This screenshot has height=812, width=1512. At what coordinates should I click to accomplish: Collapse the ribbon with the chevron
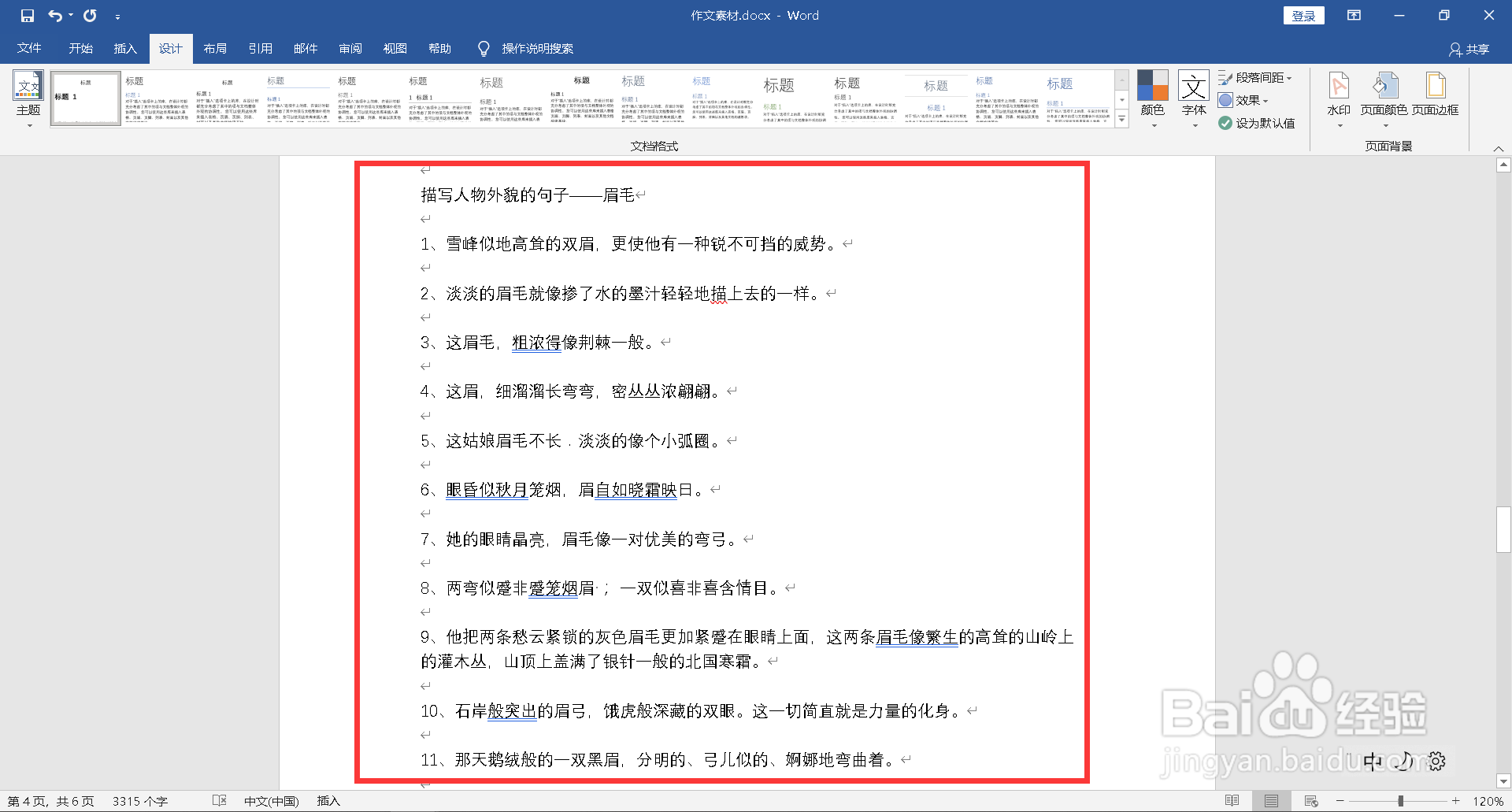coord(1499,148)
